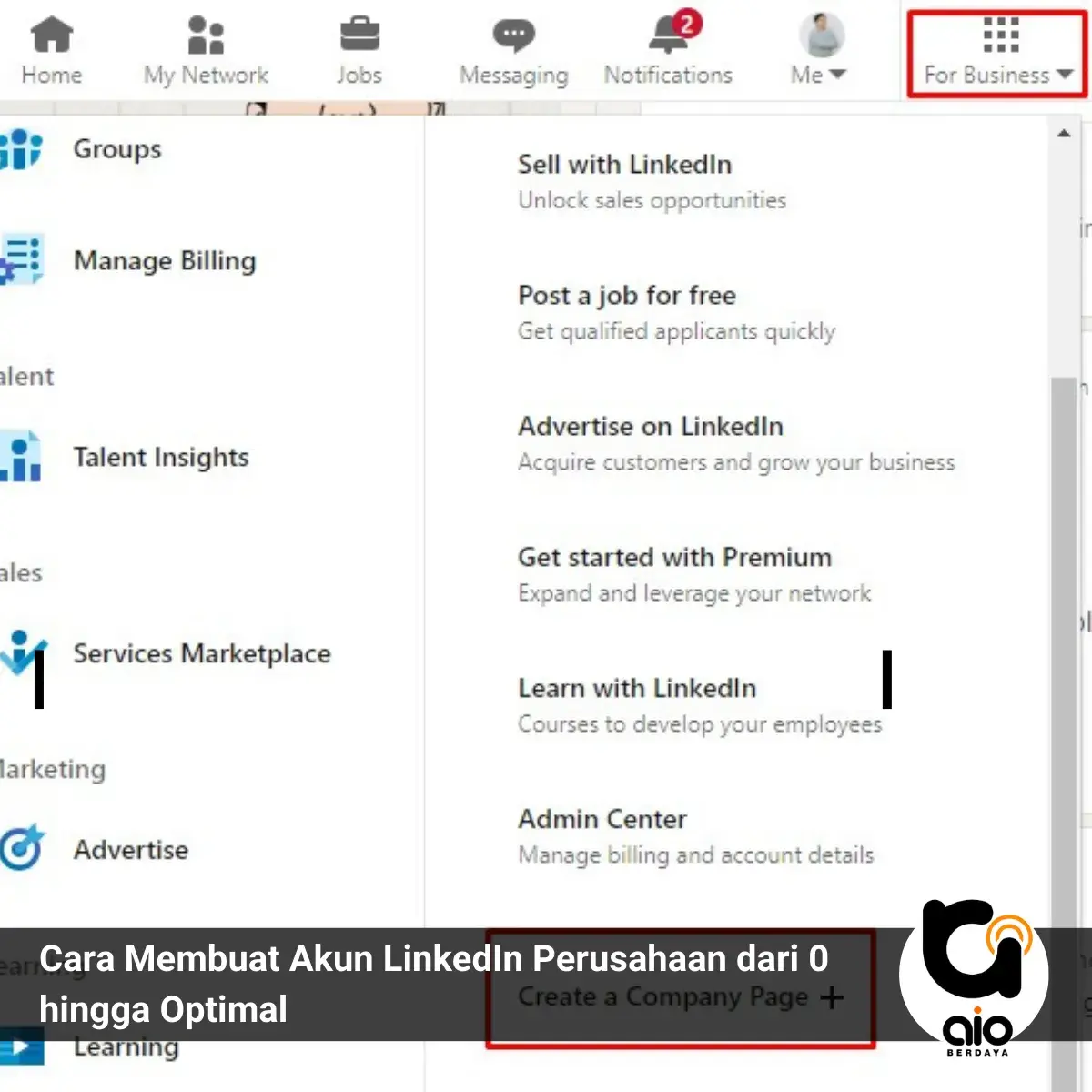This screenshot has width=1092, height=1092.
Task: Select Groups in the apps list
Action: [x=117, y=148]
